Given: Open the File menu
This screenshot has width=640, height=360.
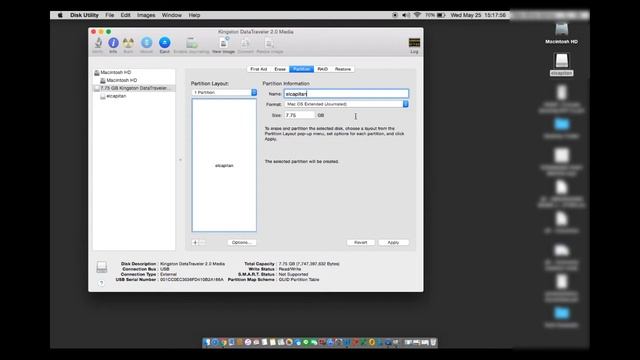Looking at the screenshot, I should pos(110,15).
